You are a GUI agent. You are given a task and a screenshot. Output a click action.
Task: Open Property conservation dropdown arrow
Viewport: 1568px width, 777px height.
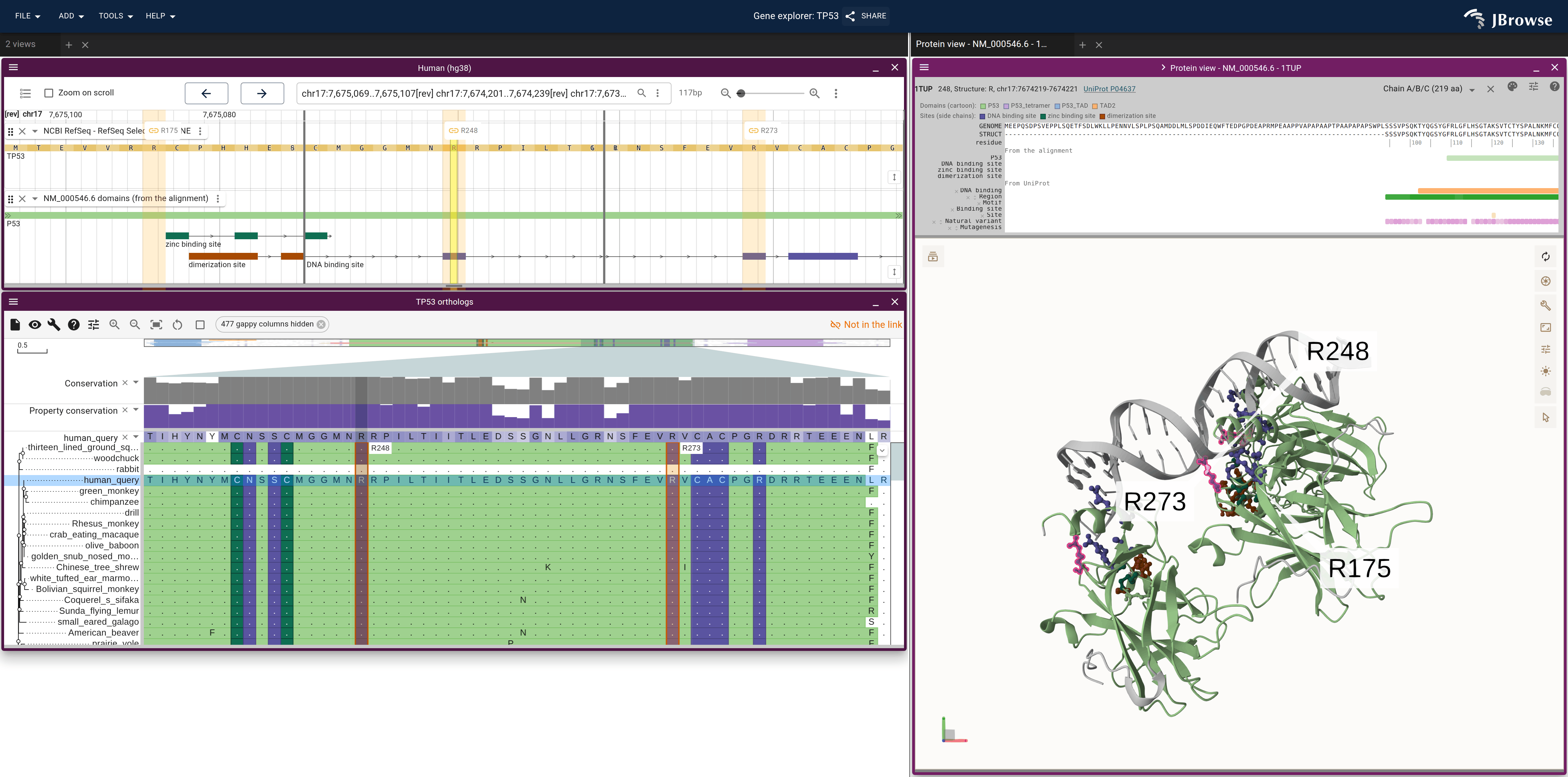click(136, 410)
